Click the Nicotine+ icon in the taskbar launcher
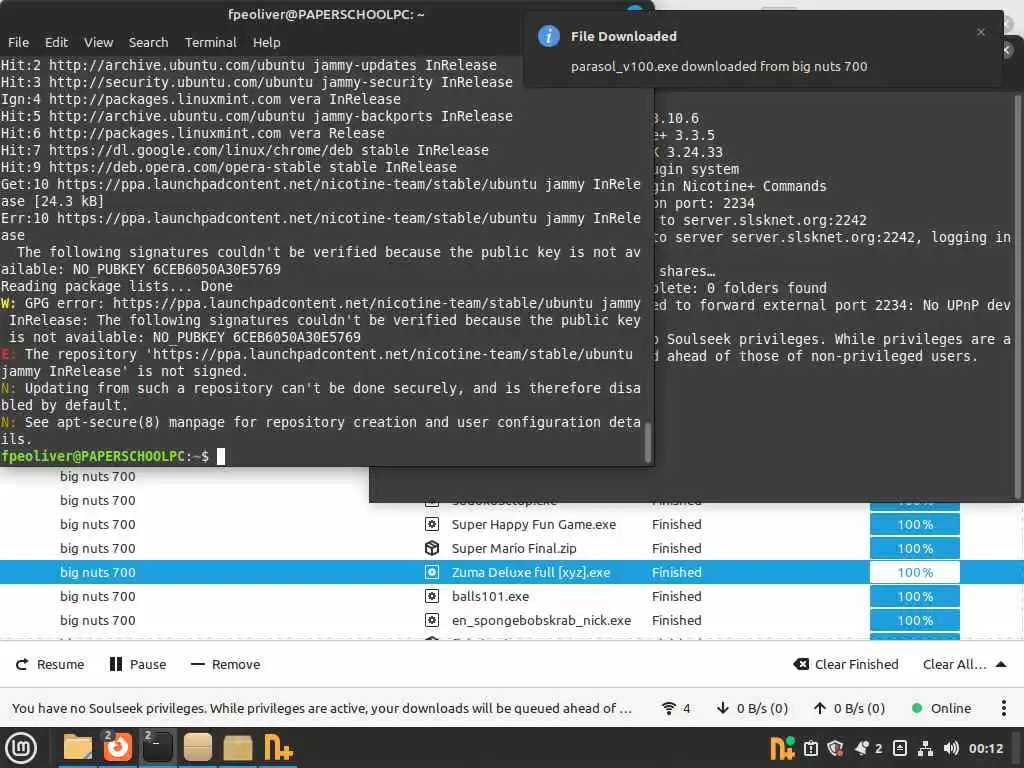This screenshot has height=768, width=1024. point(278,748)
